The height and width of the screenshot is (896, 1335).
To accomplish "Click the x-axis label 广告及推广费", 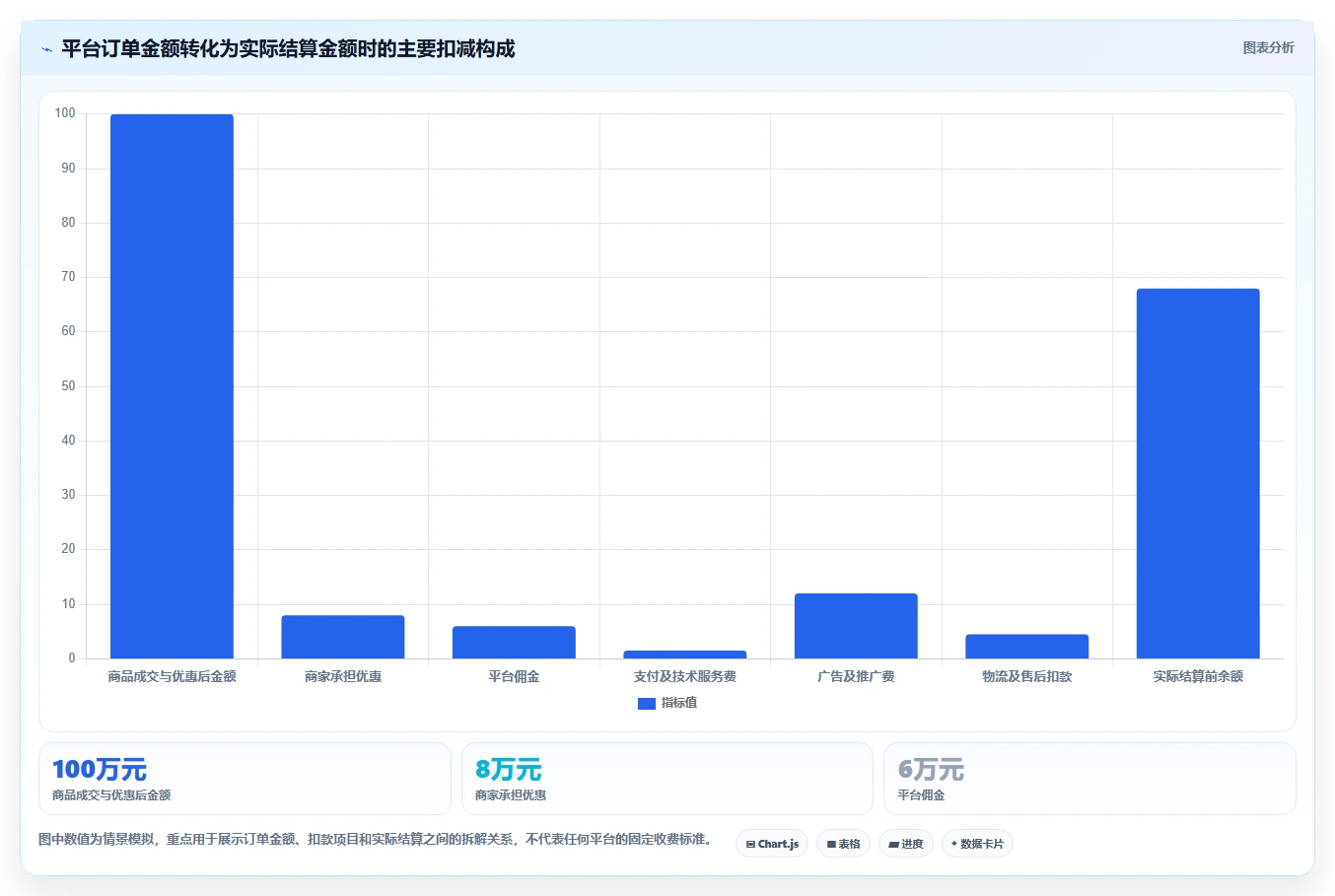I will 856,676.
